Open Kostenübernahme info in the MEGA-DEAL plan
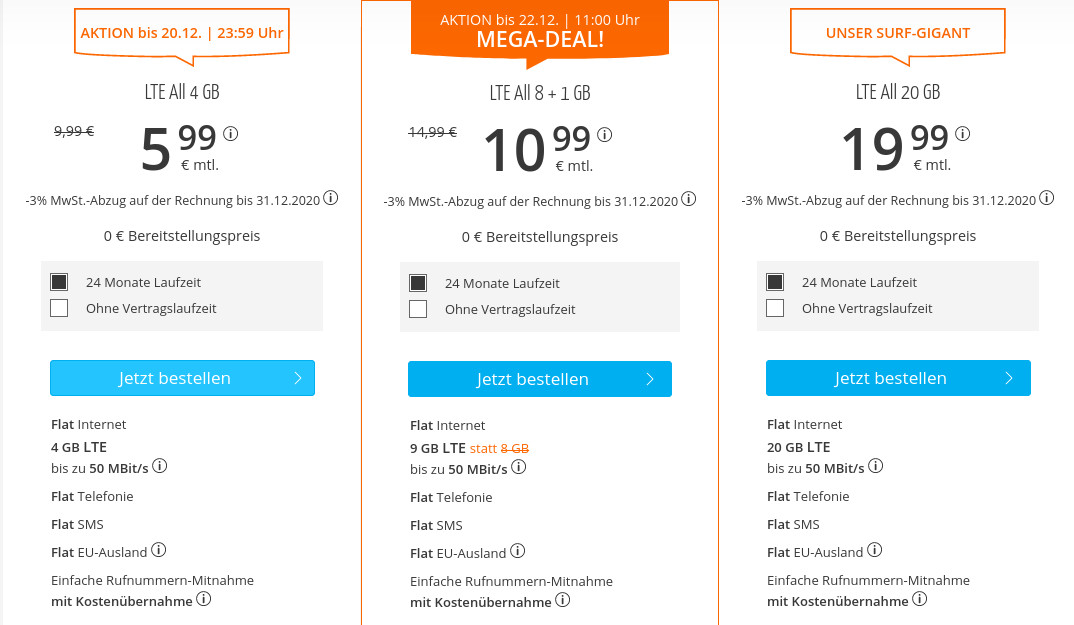 pos(562,601)
